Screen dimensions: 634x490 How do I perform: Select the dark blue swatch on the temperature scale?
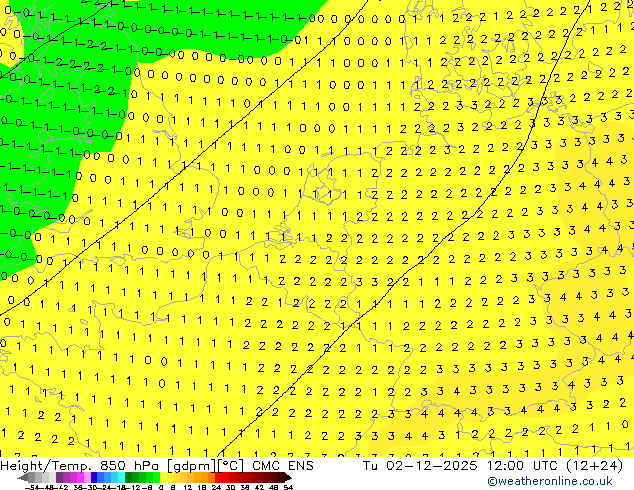[94, 477]
